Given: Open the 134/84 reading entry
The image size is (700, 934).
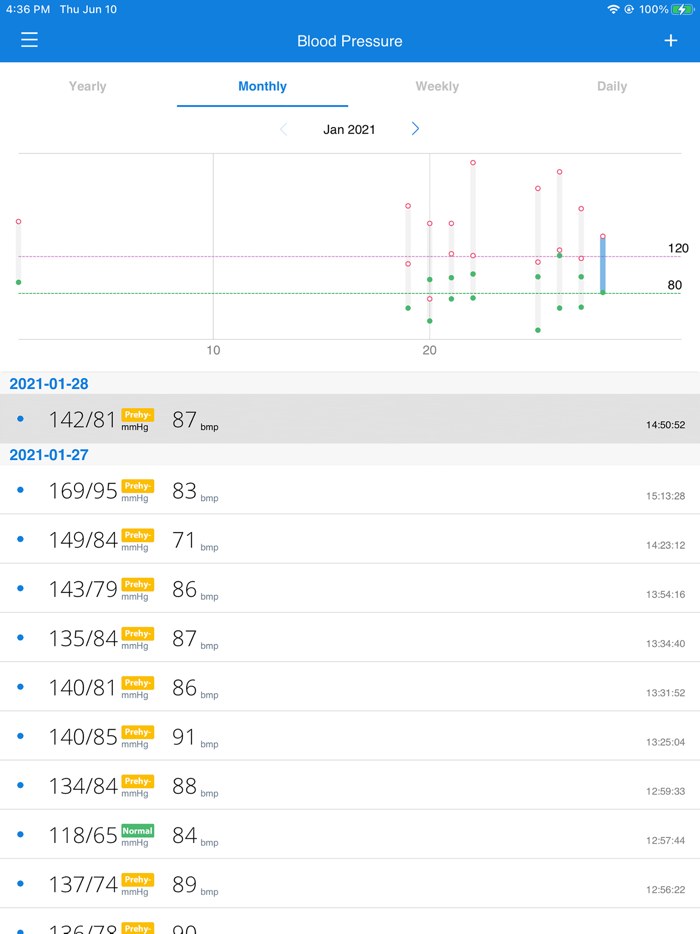Looking at the screenshot, I should [350, 786].
